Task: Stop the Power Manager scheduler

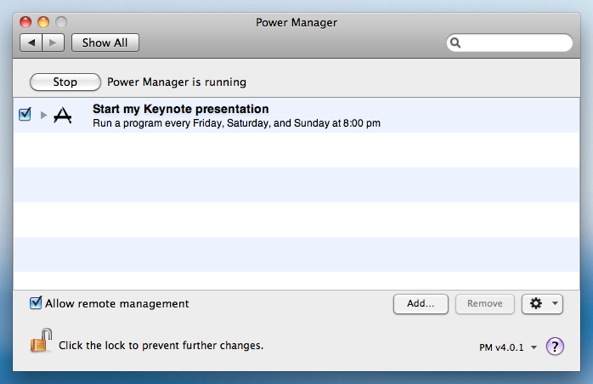Action: coord(65,82)
